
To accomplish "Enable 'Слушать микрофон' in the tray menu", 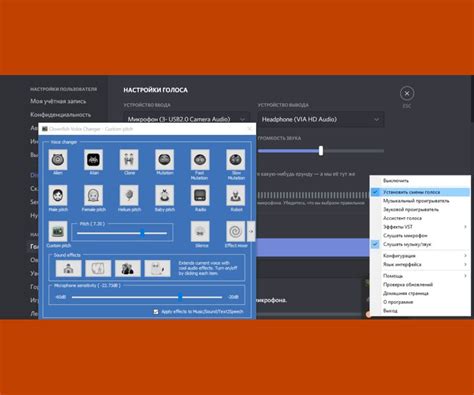I will pyautogui.click(x=420, y=235).
